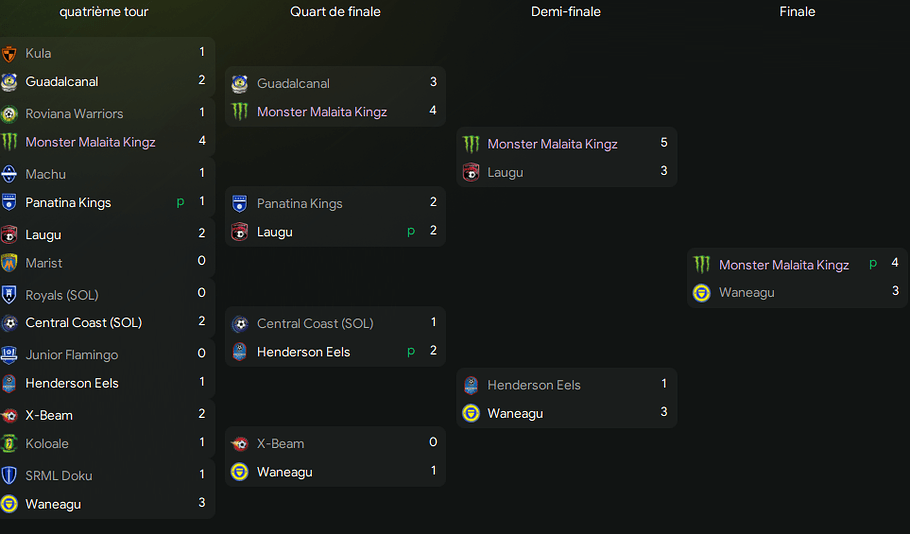Screen dimensions: 910x534
Task: Select Laugu badge in the Demi-finale
Action: point(471,172)
